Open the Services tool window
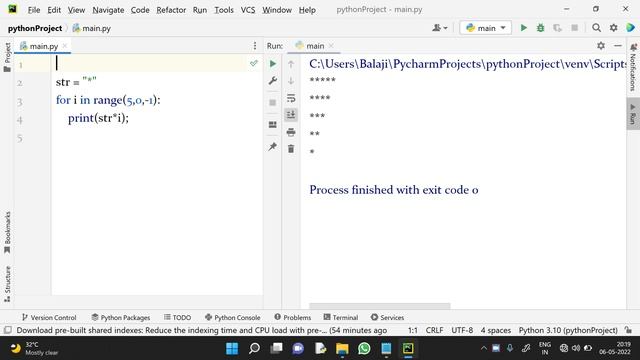The width and height of the screenshot is (640, 360). click(387, 317)
